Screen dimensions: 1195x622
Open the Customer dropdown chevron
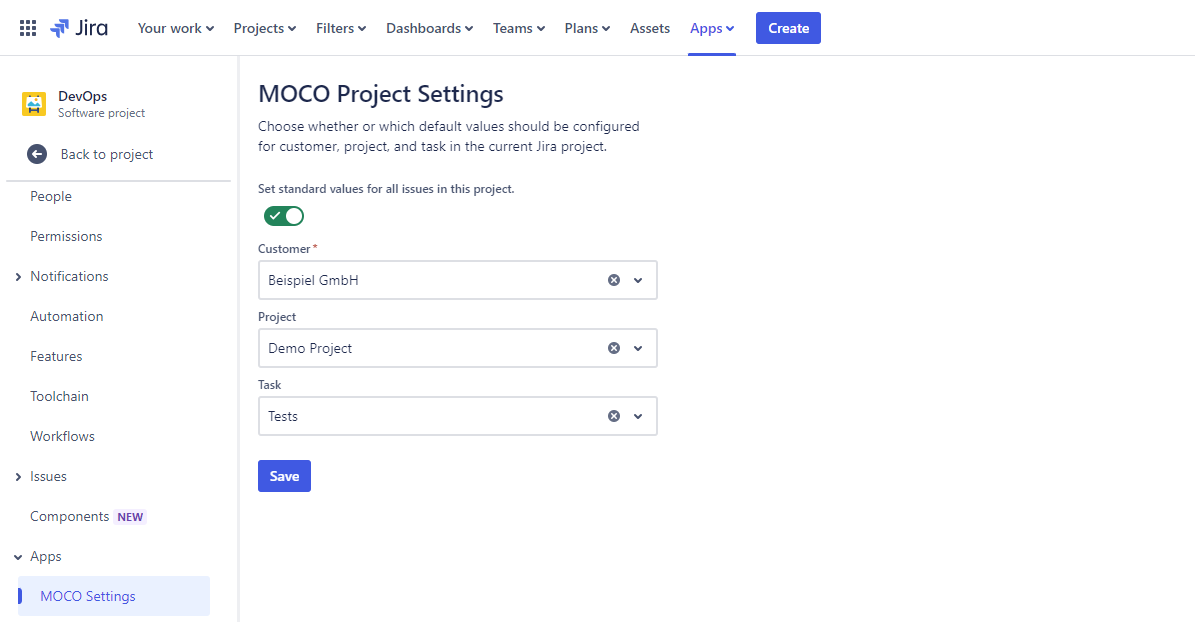pos(638,280)
